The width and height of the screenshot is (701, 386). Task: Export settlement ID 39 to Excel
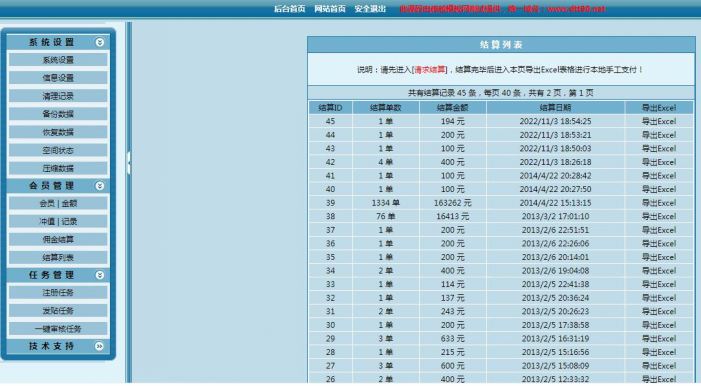click(659, 203)
